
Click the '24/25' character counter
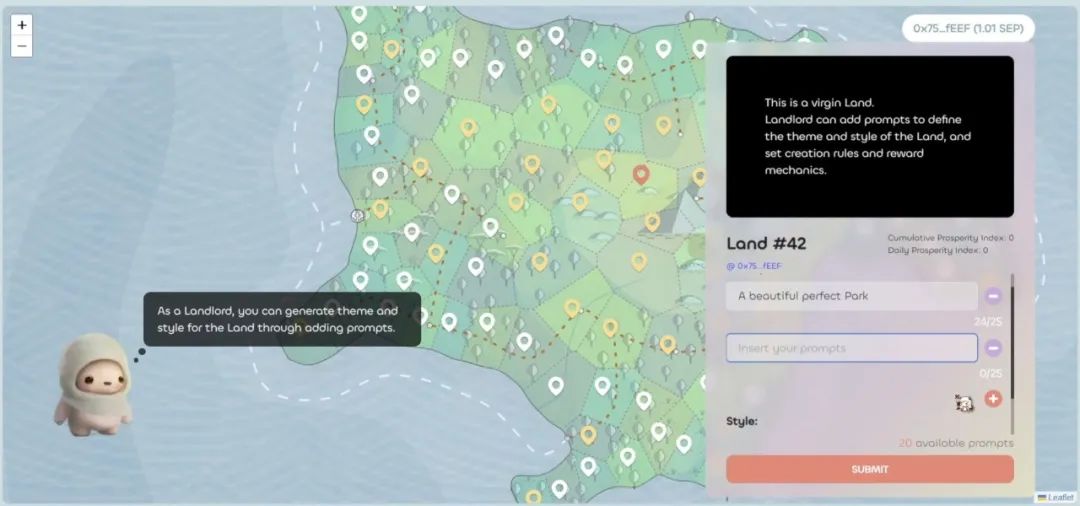(988, 321)
